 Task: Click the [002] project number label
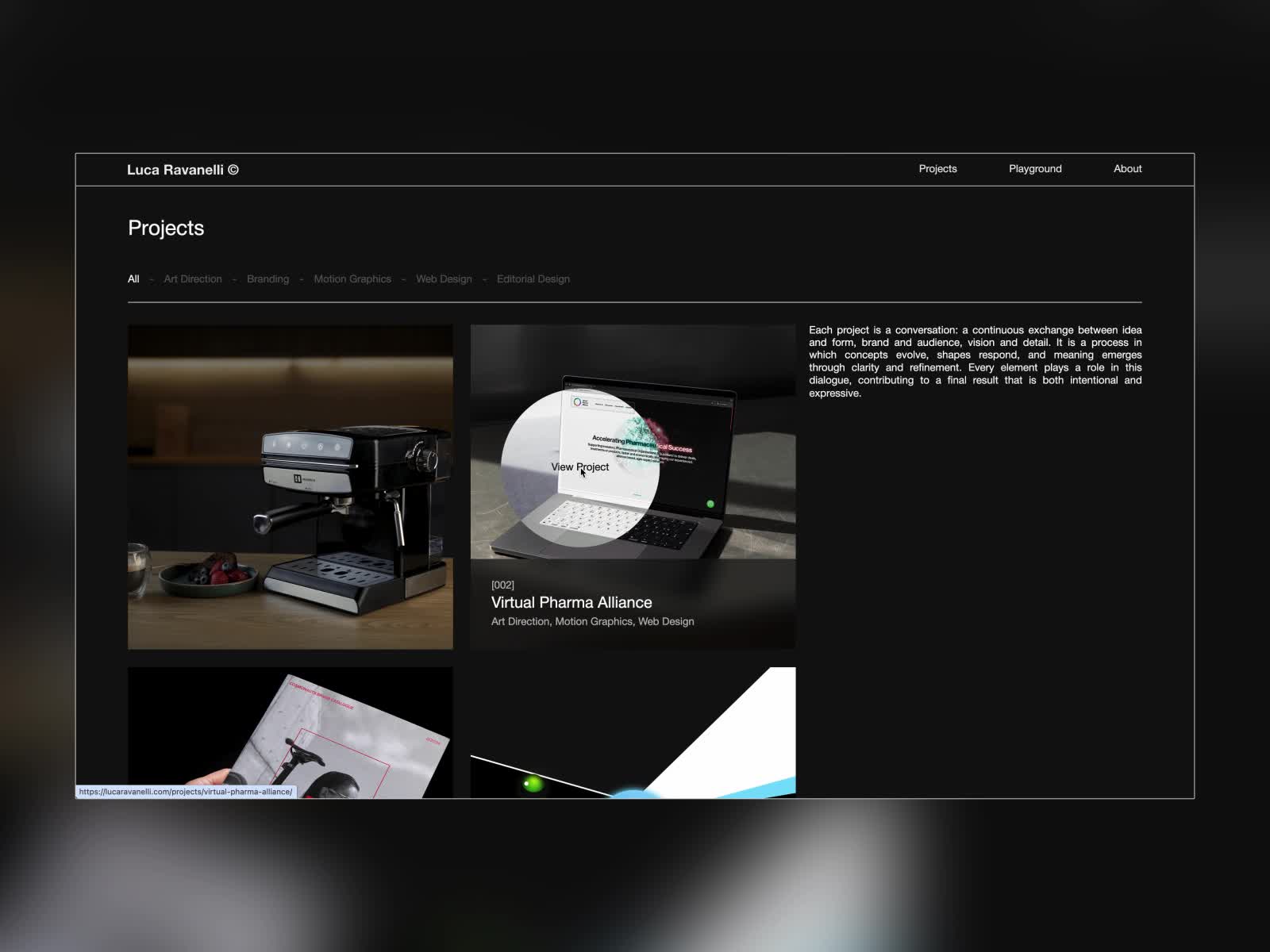[502, 585]
